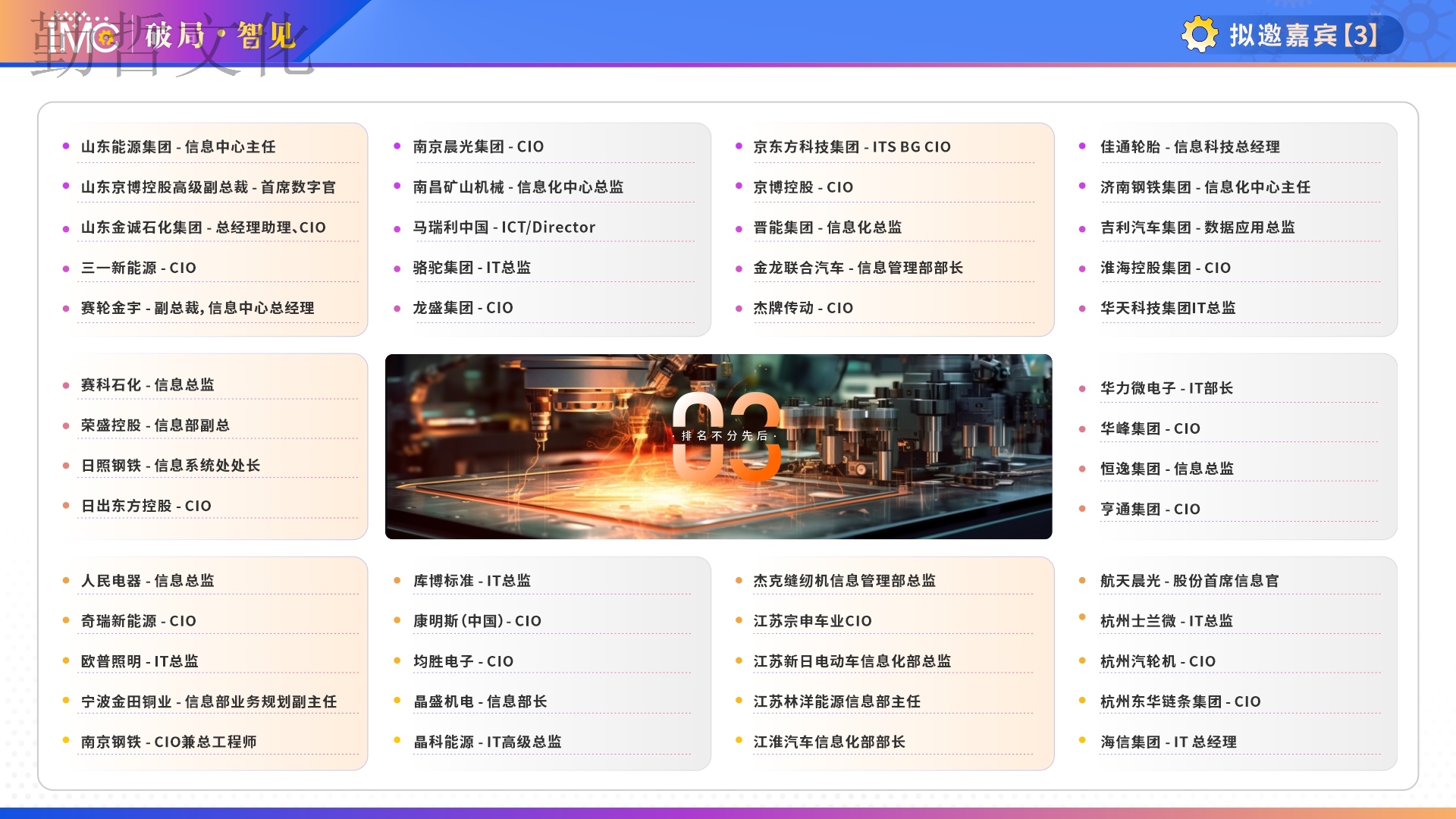Select 华天科技集团IT总监
Image resolution: width=1456 pixels, height=819 pixels.
click(1168, 308)
